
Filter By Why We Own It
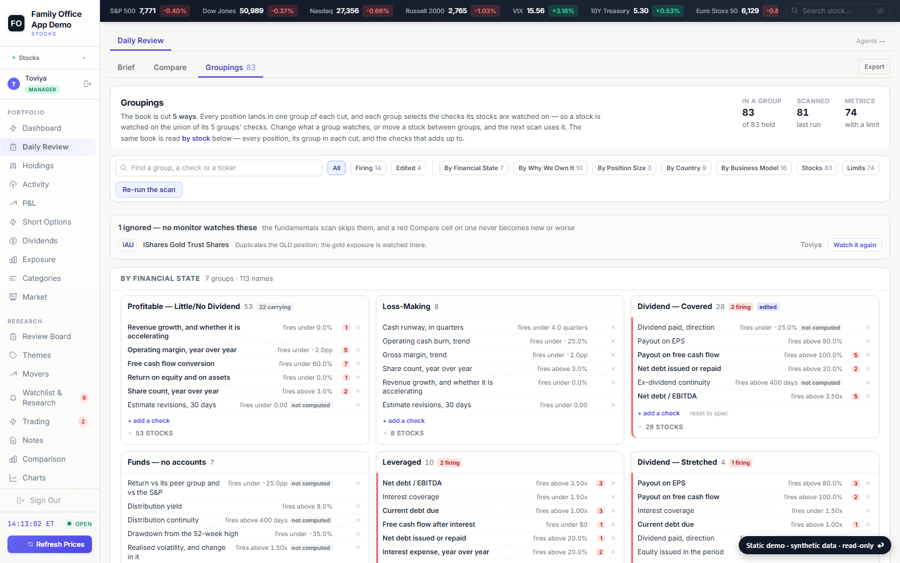(x=550, y=168)
